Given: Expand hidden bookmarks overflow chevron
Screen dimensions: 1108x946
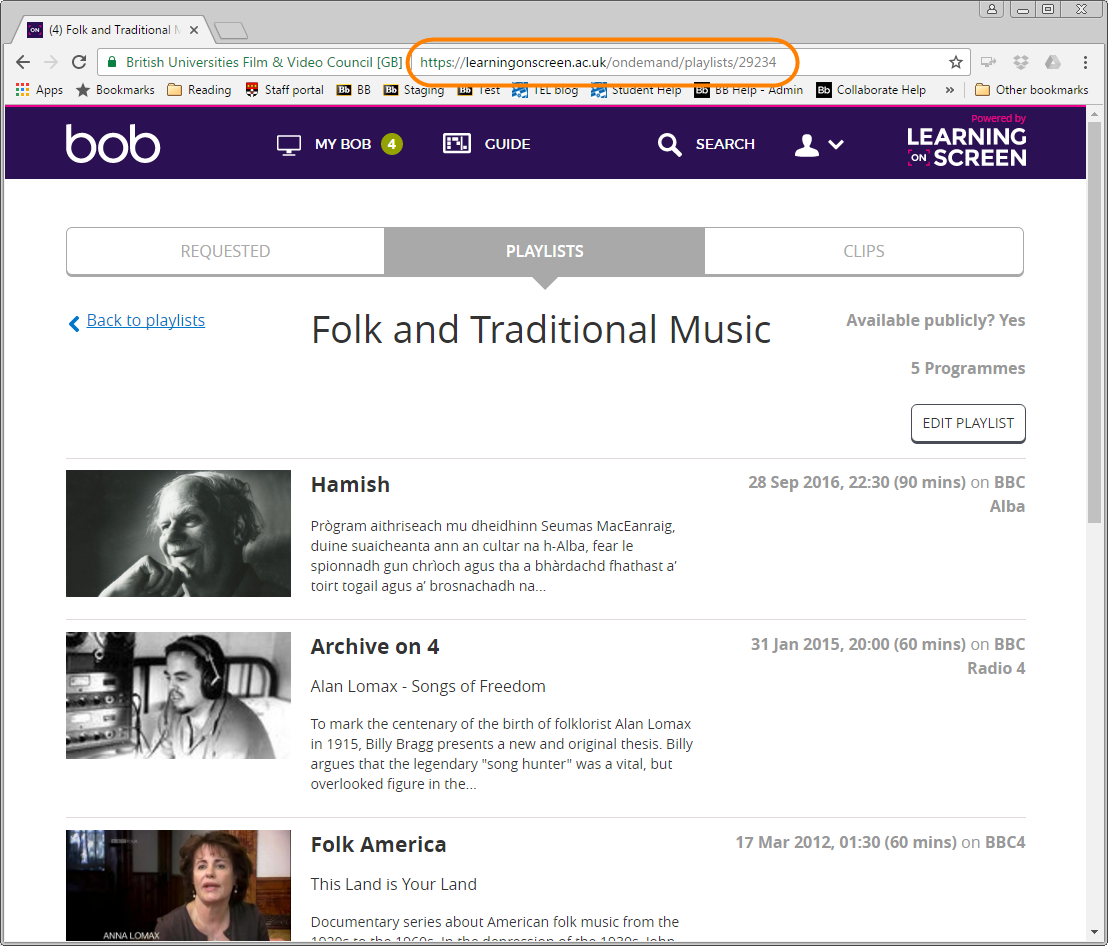Looking at the screenshot, I should point(949,90).
